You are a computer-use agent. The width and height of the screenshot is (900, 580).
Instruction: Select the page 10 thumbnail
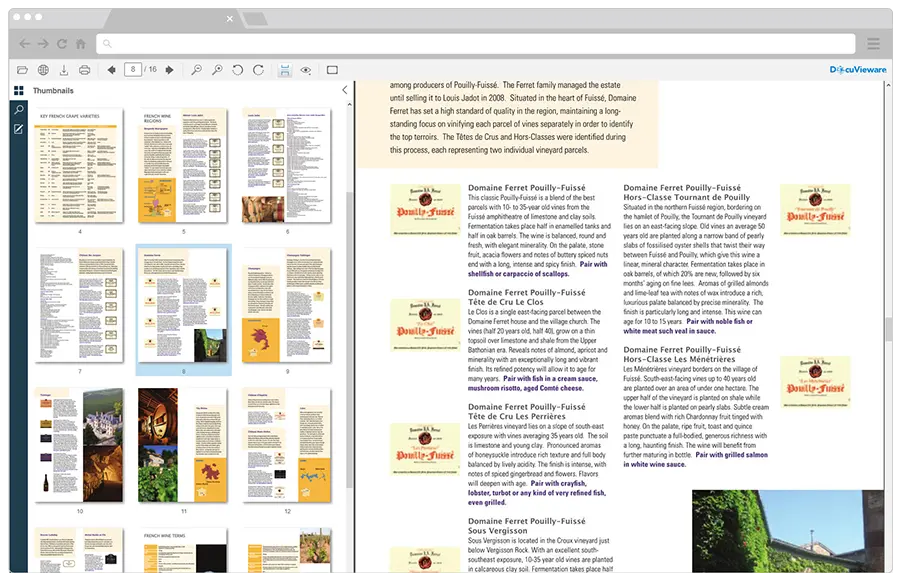[x=79, y=445]
